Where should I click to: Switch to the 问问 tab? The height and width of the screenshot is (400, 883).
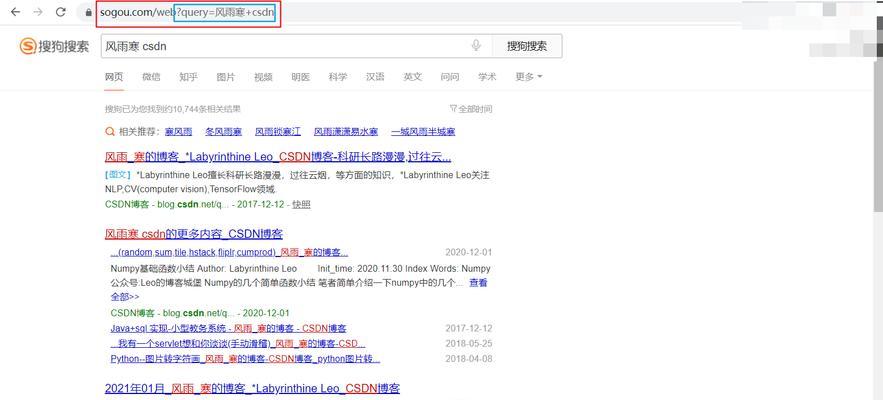449,77
